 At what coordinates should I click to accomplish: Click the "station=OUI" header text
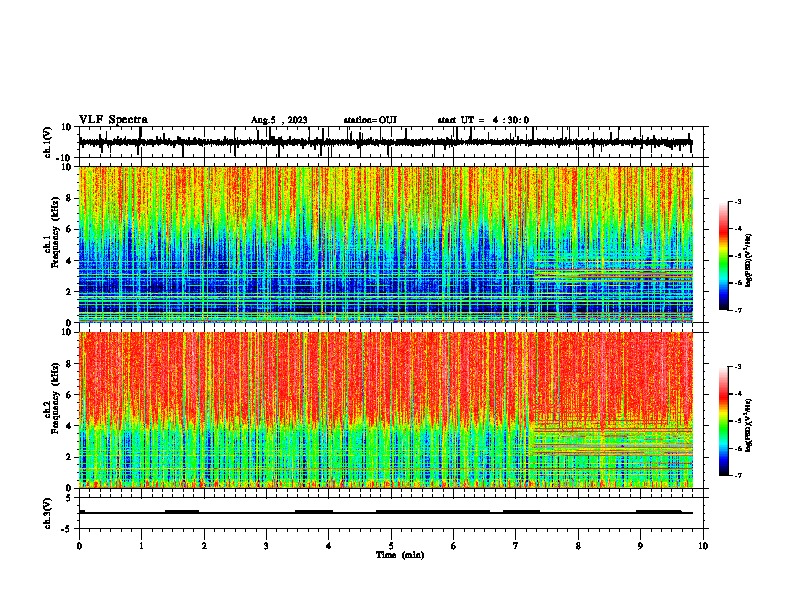pos(370,120)
